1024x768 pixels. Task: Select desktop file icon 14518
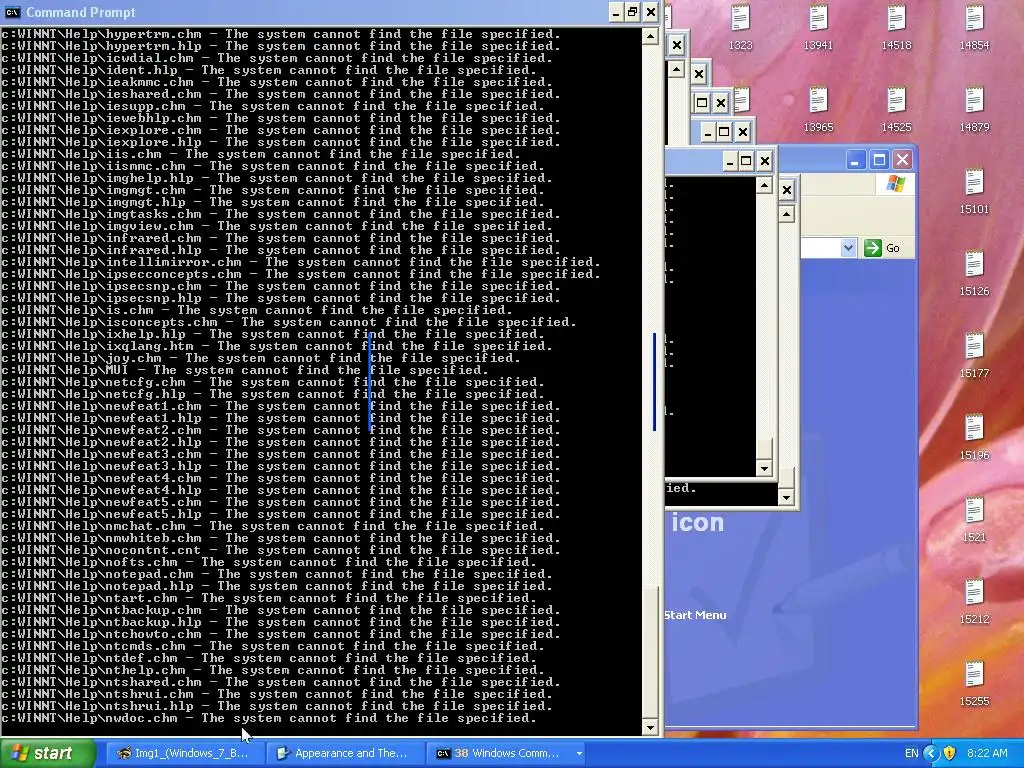click(x=896, y=27)
